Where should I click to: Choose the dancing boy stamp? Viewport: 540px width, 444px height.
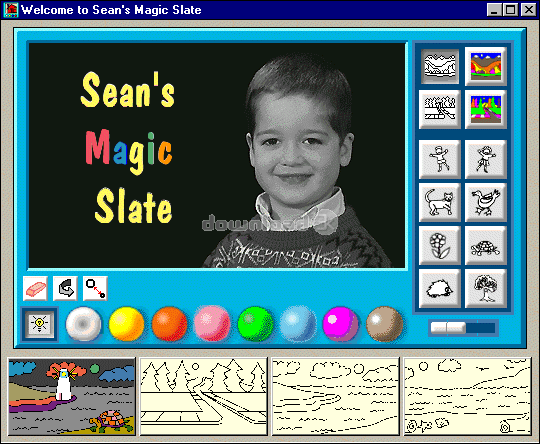pyautogui.click(x=440, y=159)
